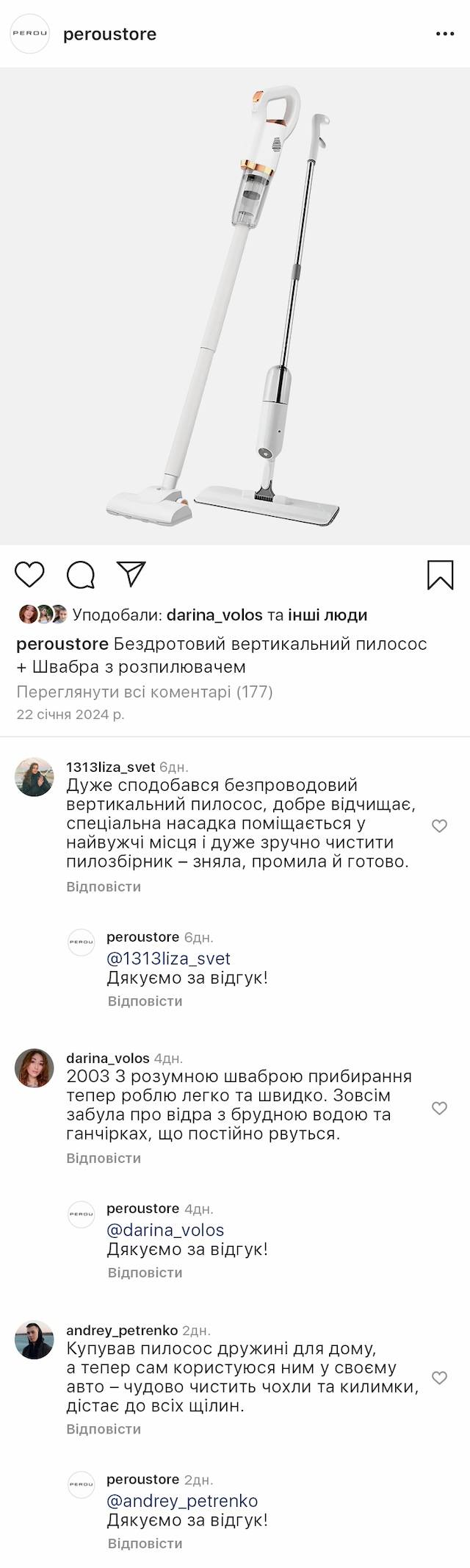470x1568 pixels.
Task: Like andrey_petrenko's comment heart
Action: [439, 1378]
